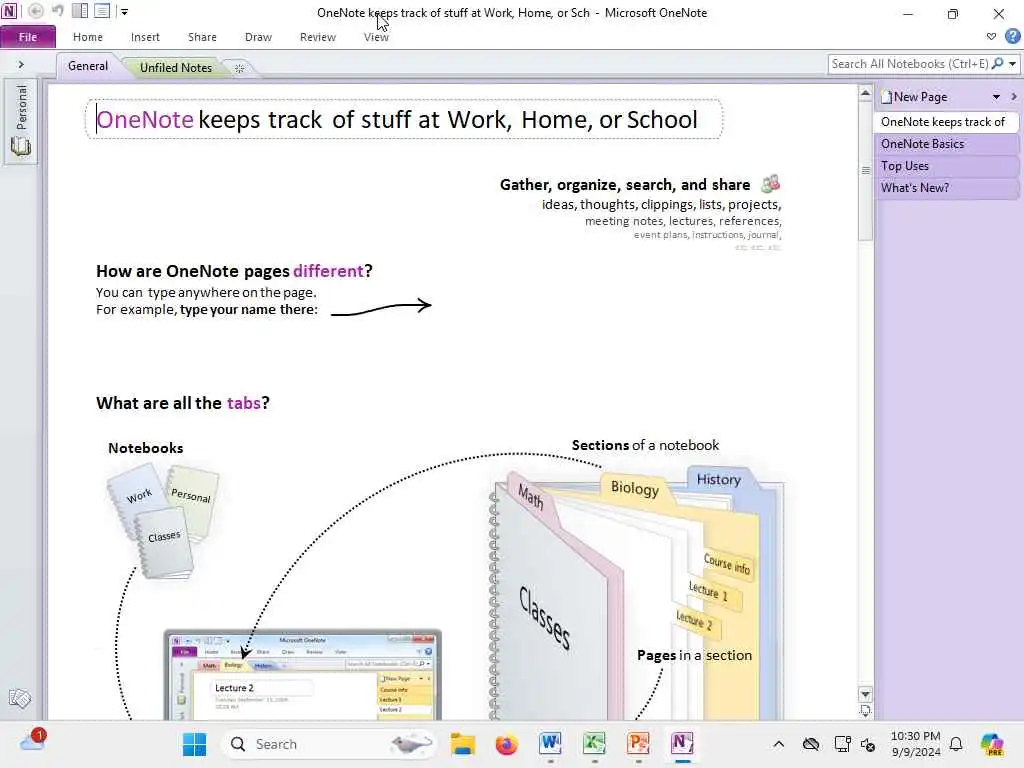Open the Review ribbon tab
The height and width of the screenshot is (768, 1024).
point(317,37)
